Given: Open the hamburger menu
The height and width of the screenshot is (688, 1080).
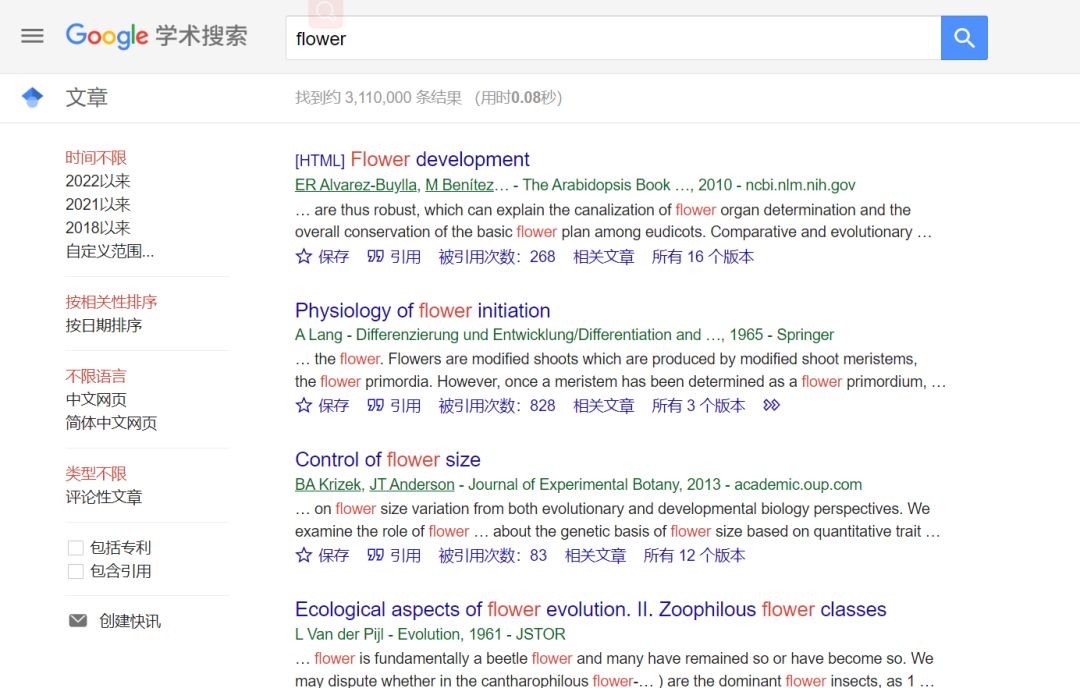Looking at the screenshot, I should pyautogui.click(x=33, y=36).
